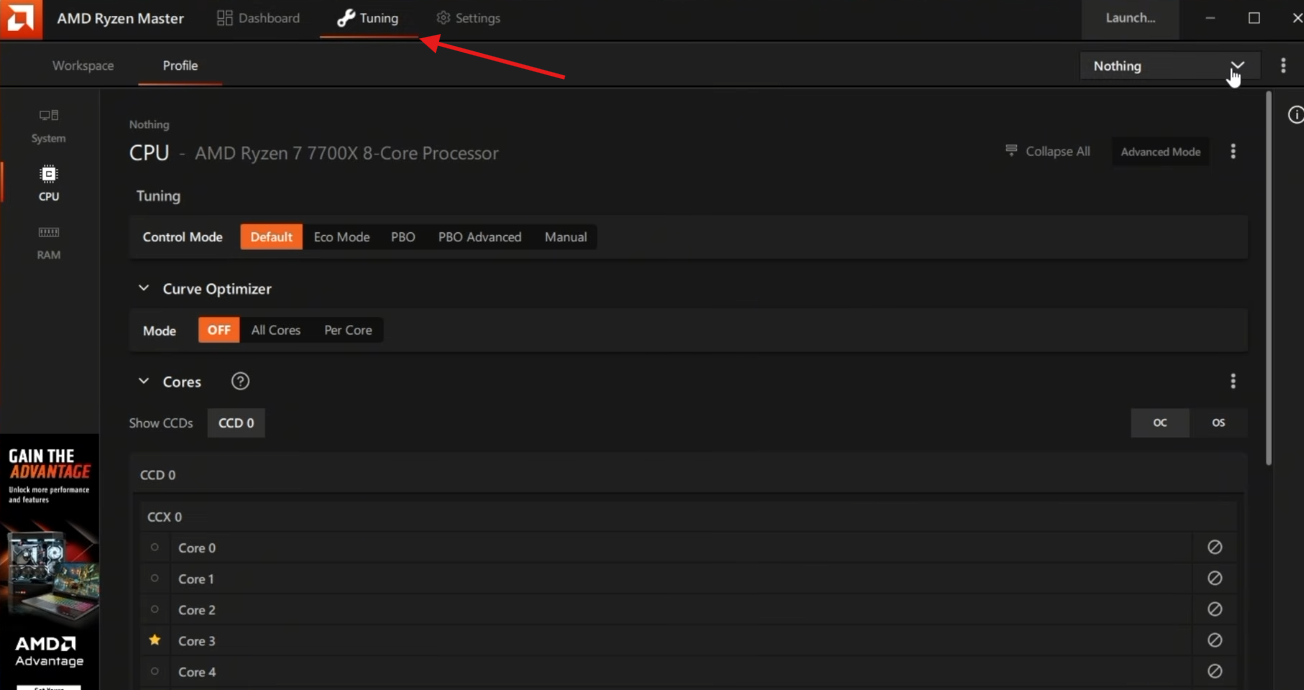This screenshot has height=690, width=1304.
Task: Open the Cores section more-options menu
Action: point(1233,381)
